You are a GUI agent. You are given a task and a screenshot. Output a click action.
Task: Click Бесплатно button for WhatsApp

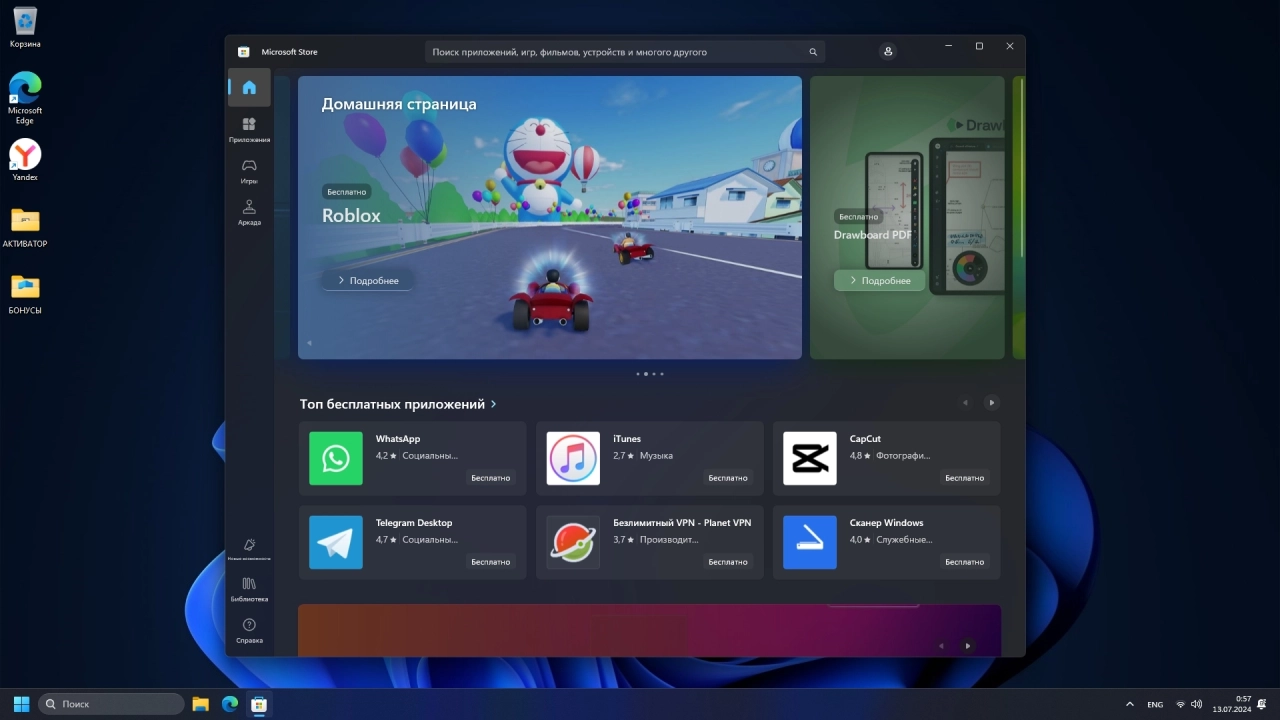[x=490, y=478]
